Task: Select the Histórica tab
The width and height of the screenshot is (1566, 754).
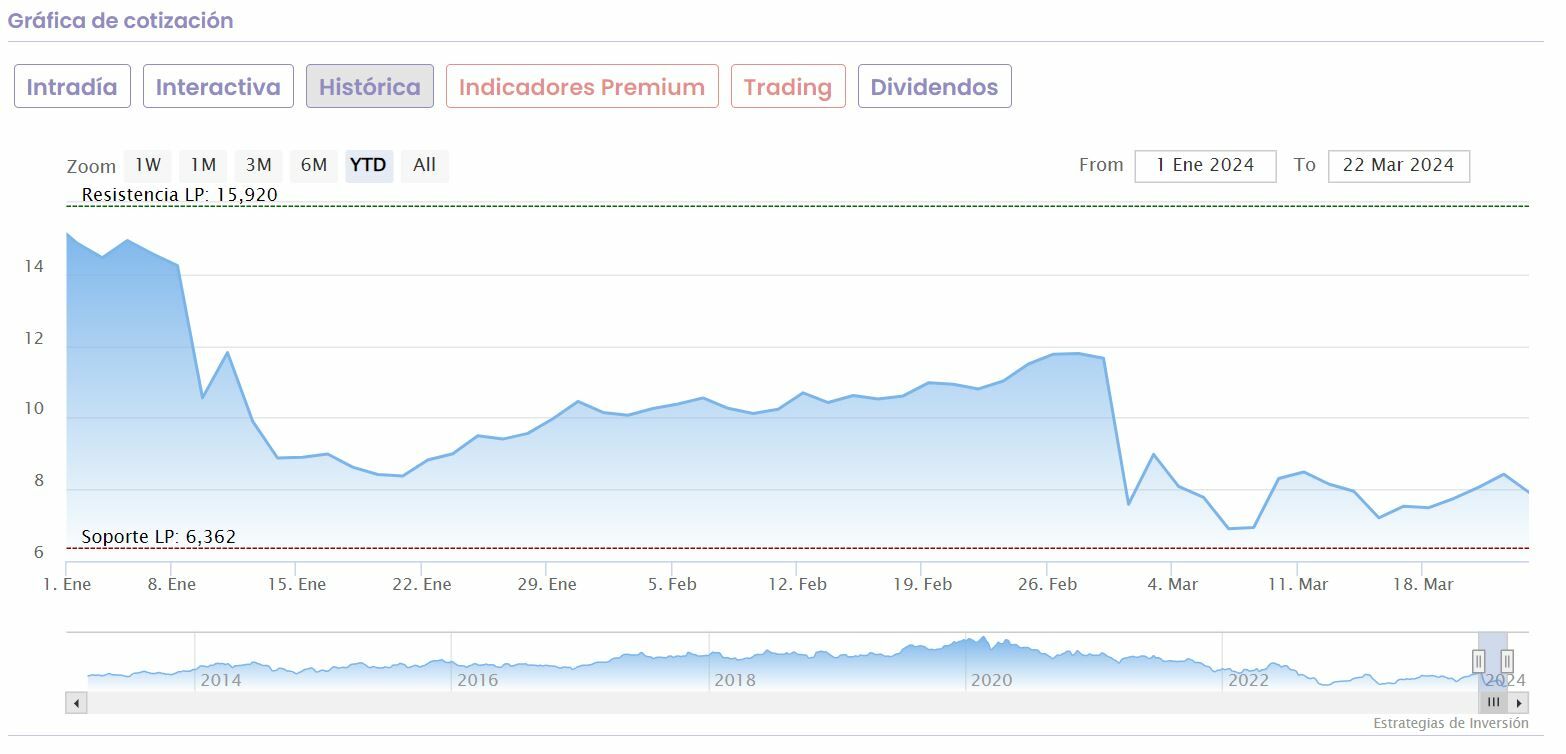Action: (370, 87)
